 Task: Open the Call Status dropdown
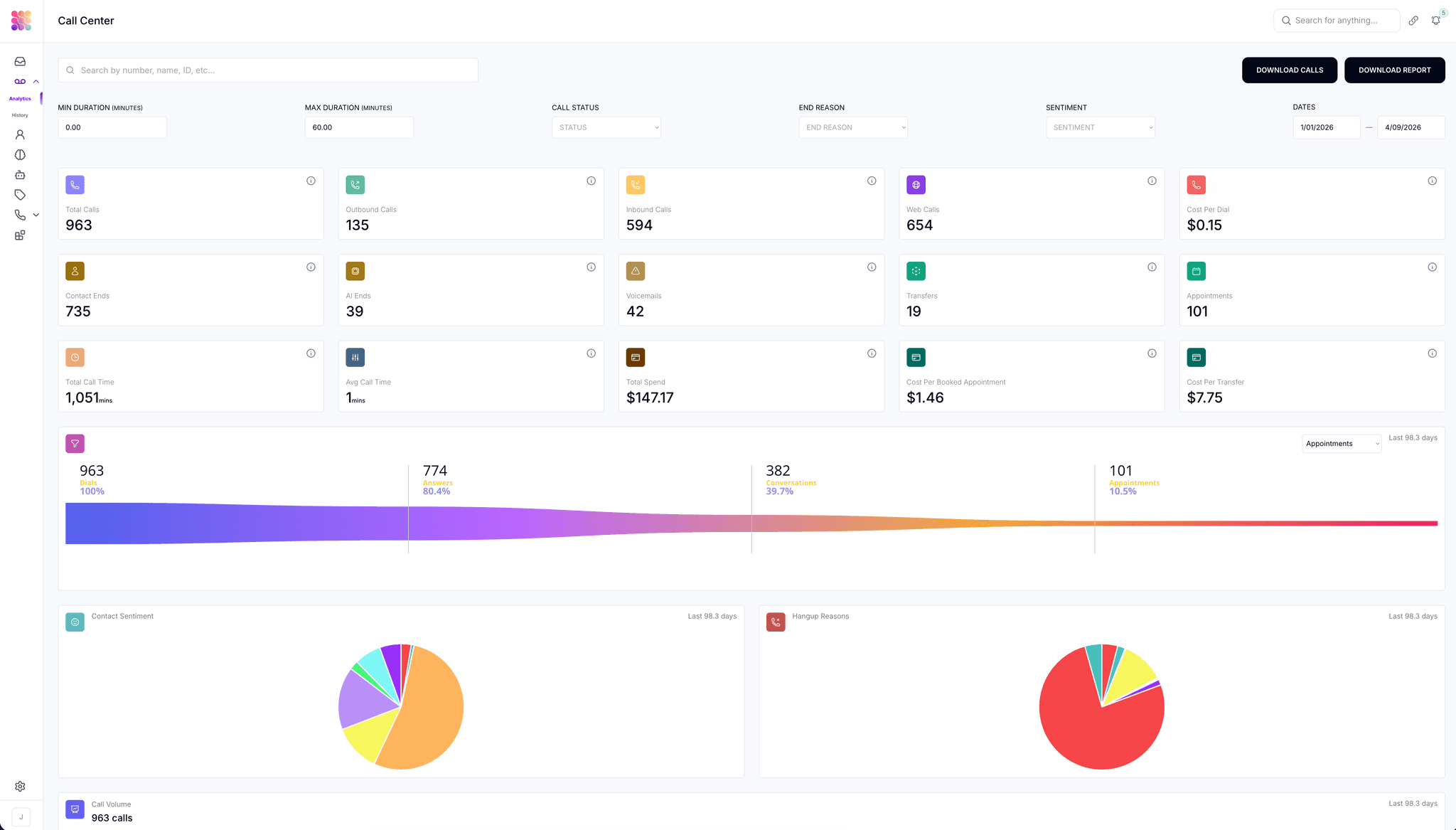[x=606, y=127]
